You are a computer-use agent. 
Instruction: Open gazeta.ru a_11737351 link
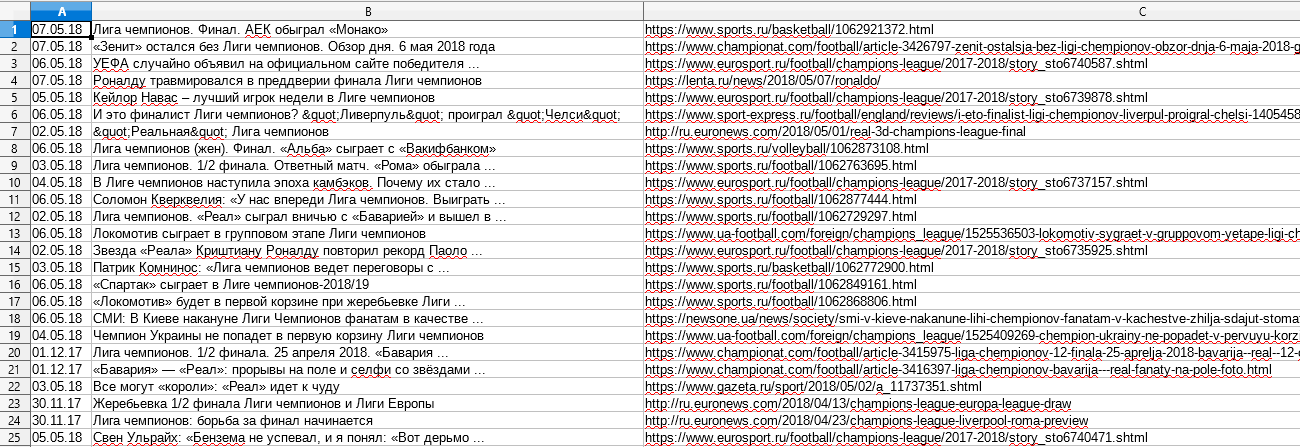813,387
